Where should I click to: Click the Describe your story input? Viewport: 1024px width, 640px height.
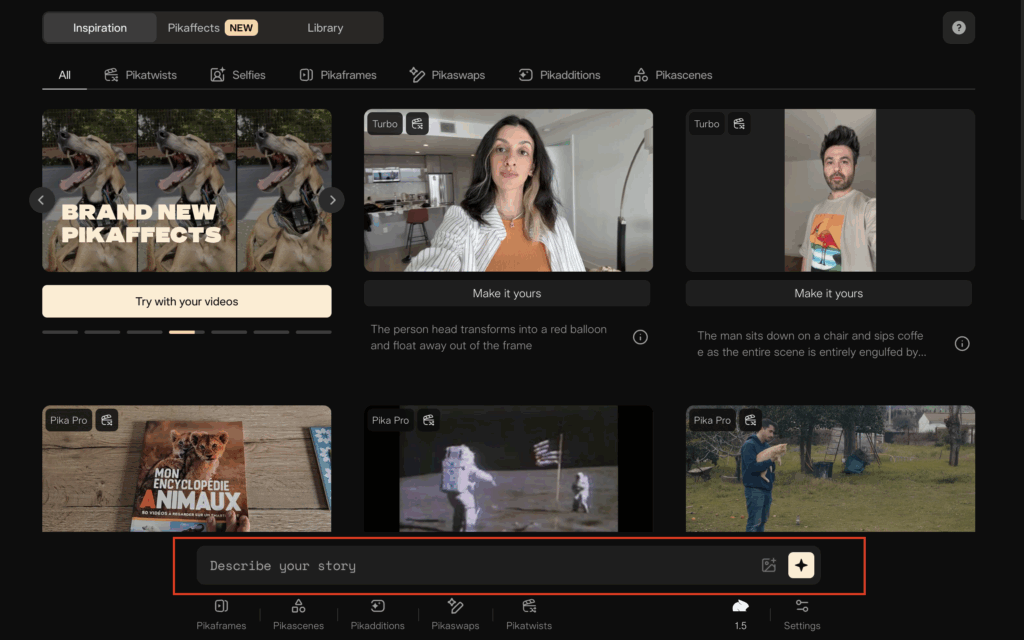point(470,566)
